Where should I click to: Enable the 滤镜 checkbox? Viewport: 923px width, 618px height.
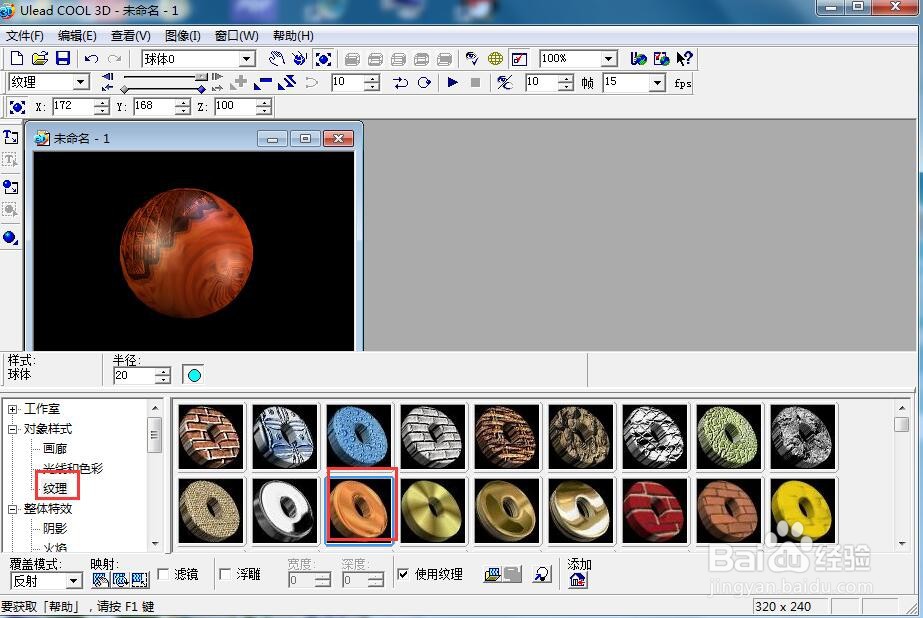164,574
